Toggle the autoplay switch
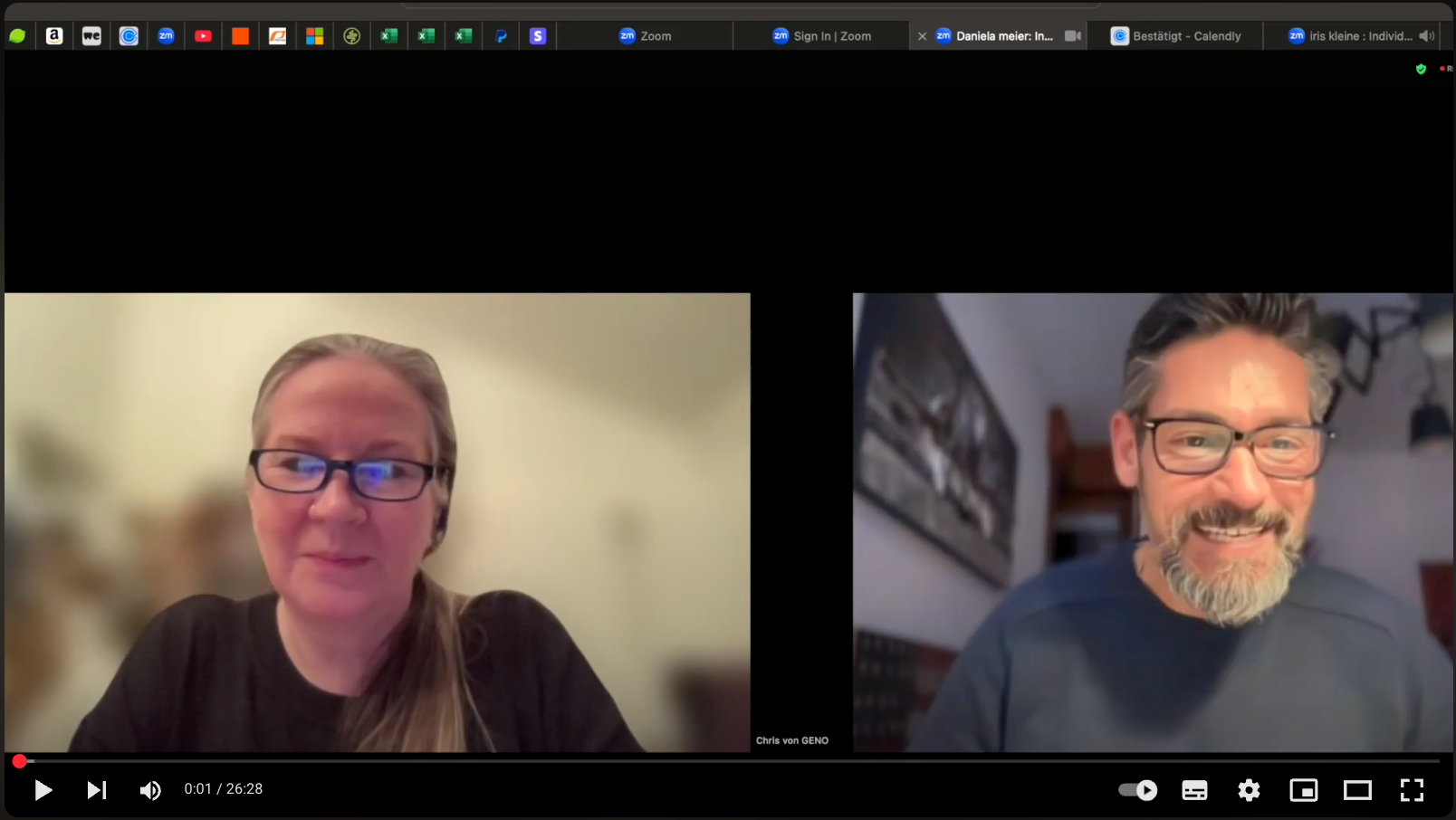Viewport: 1456px width, 820px height. click(1137, 790)
